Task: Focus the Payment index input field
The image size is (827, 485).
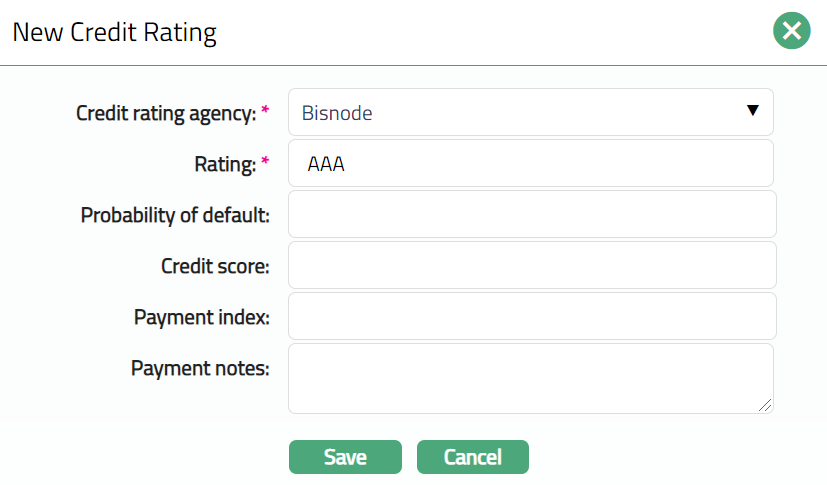Action: pos(530,317)
